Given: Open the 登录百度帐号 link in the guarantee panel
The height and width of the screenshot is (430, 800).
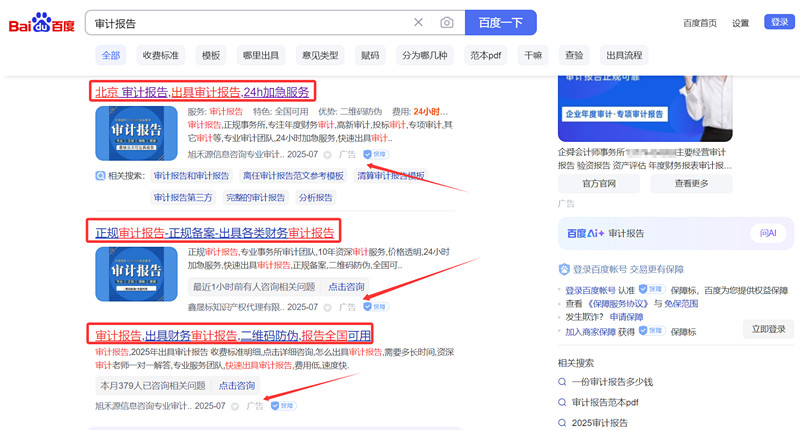Looking at the screenshot, I should (590, 290).
